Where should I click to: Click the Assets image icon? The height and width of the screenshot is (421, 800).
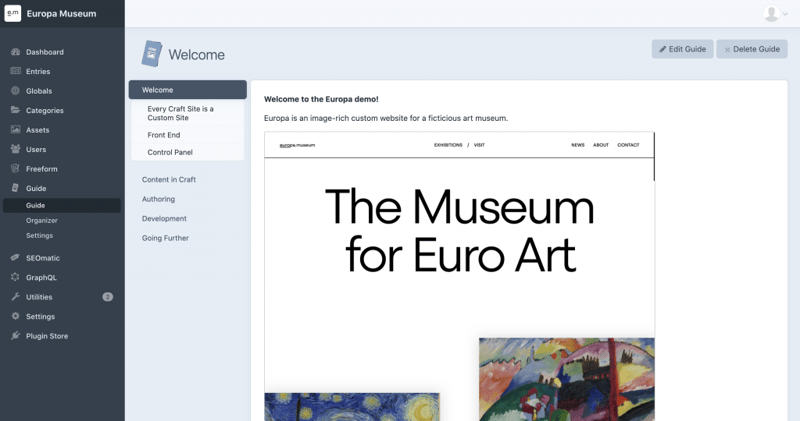coord(15,130)
